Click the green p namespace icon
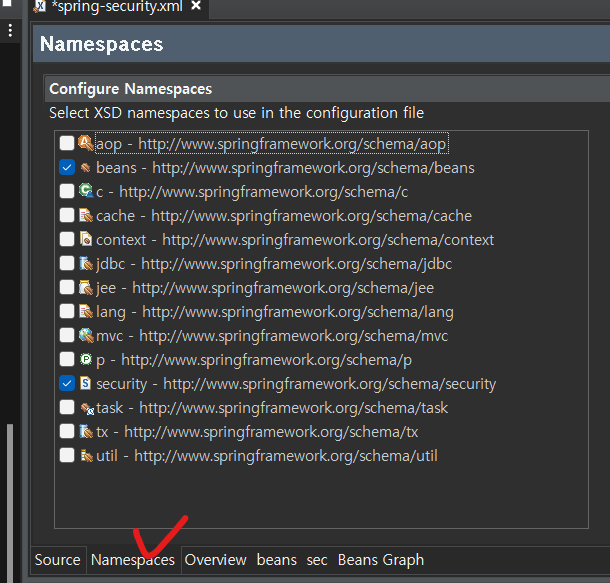Viewport: 610px width, 583px height. point(85,359)
